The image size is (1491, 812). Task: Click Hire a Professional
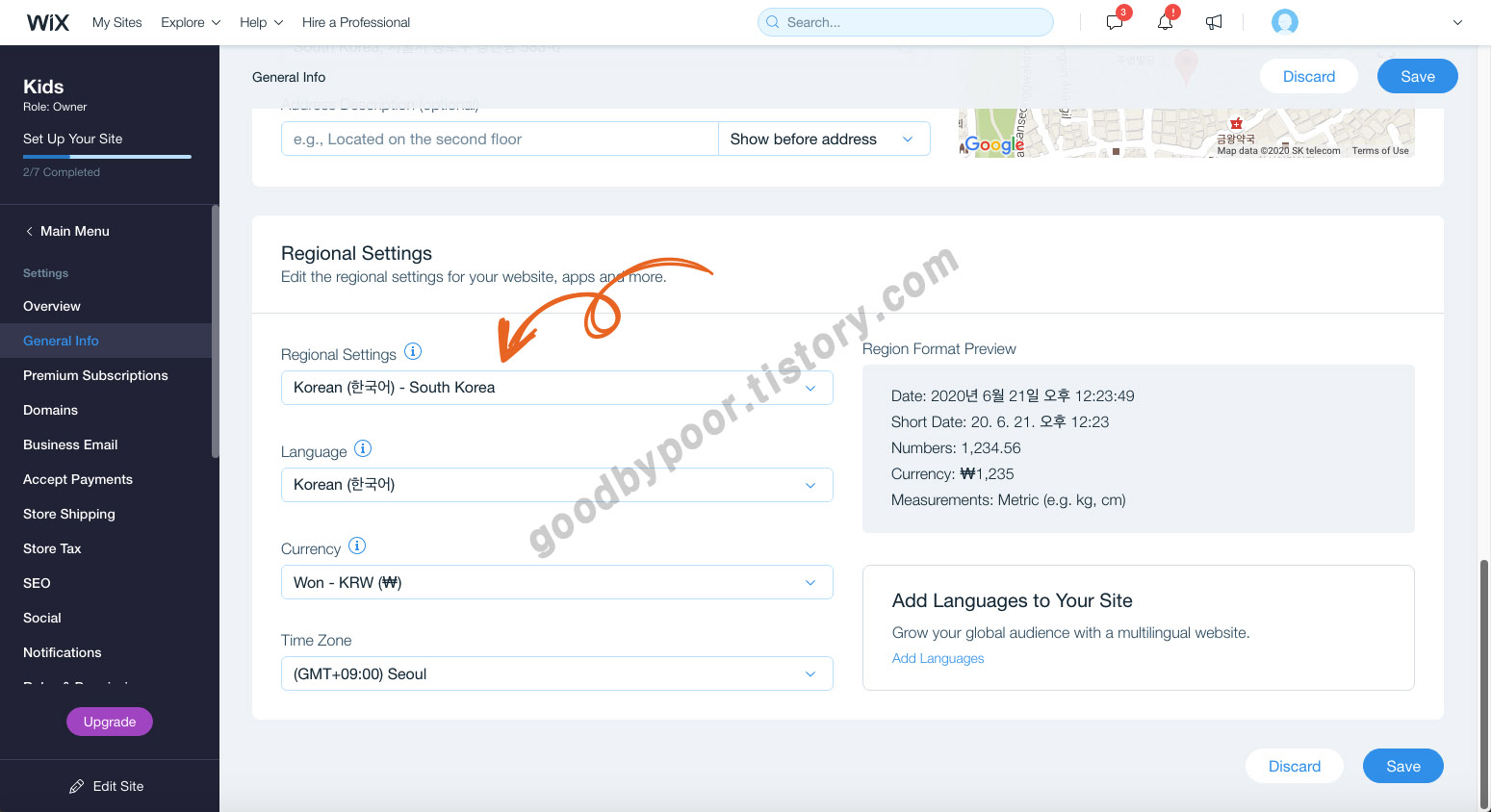pos(356,22)
